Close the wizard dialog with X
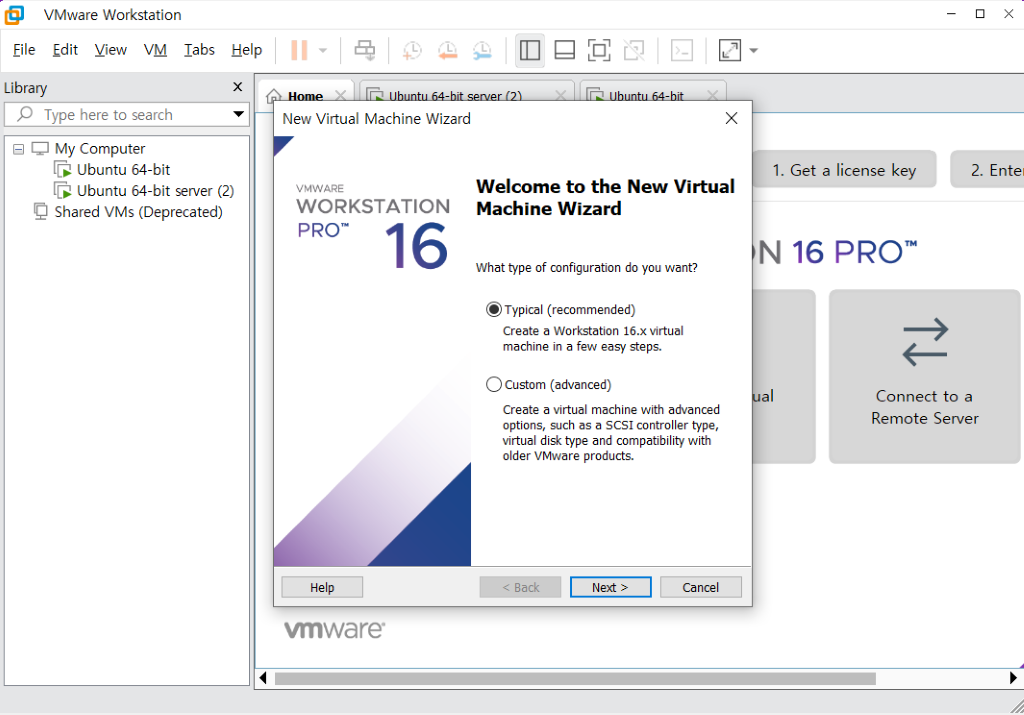This screenshot has width=1024, height=715. point(731,118)
